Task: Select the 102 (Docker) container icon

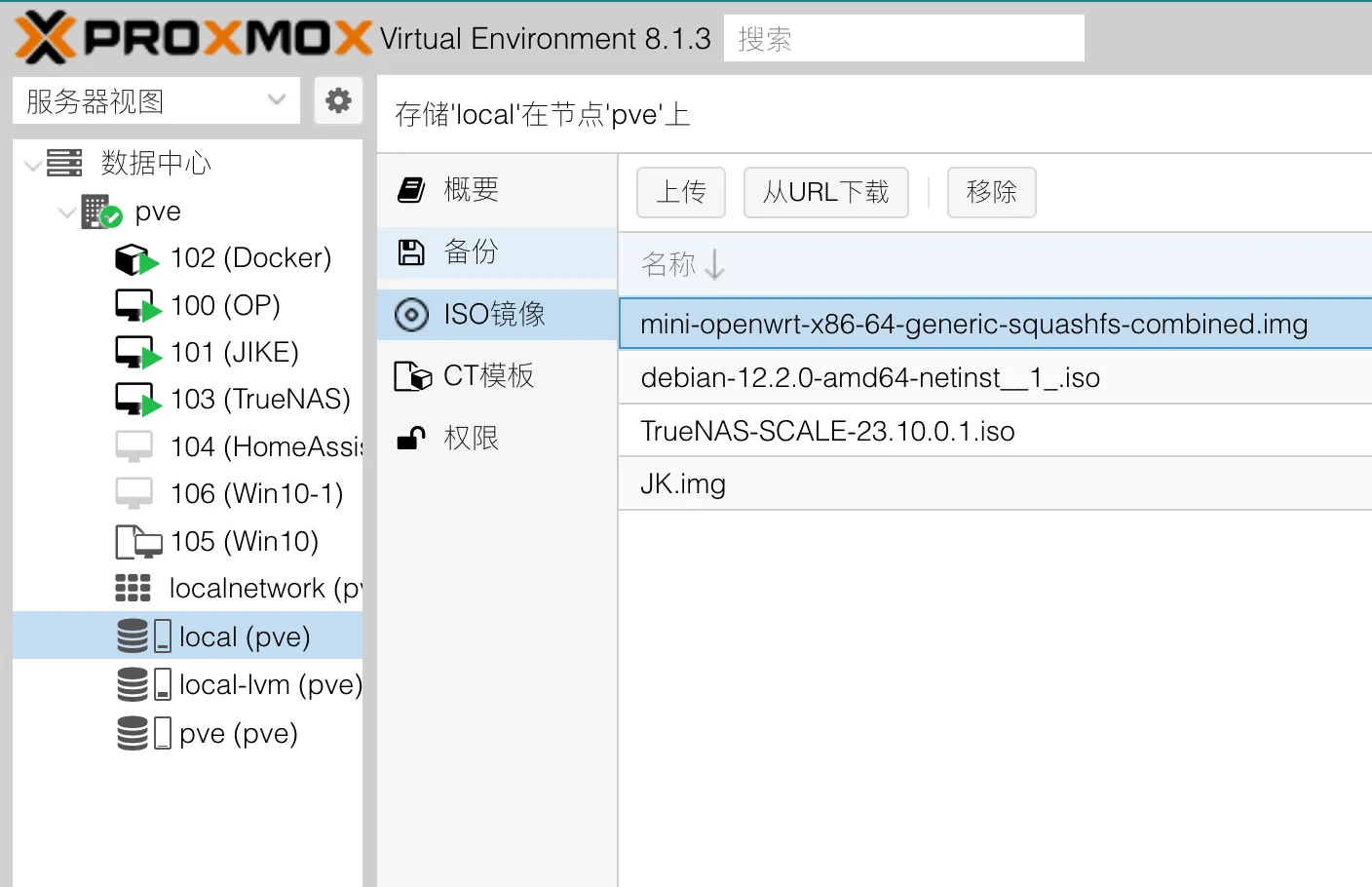Action: point(137,259)
